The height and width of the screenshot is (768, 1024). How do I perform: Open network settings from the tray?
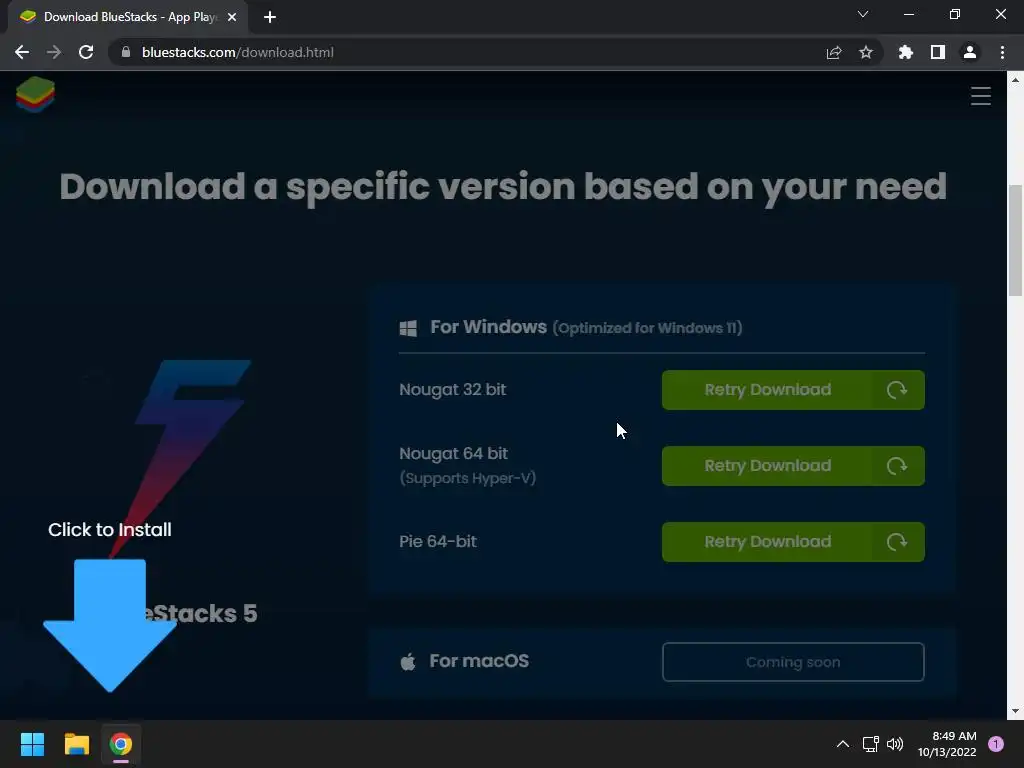[x=870, y=744]
